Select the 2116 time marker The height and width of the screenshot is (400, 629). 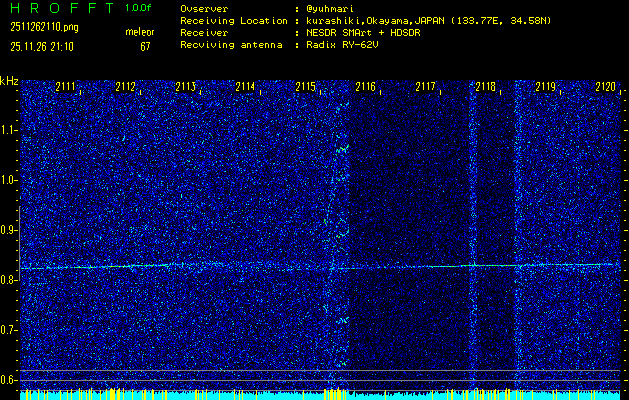(366, 88)
